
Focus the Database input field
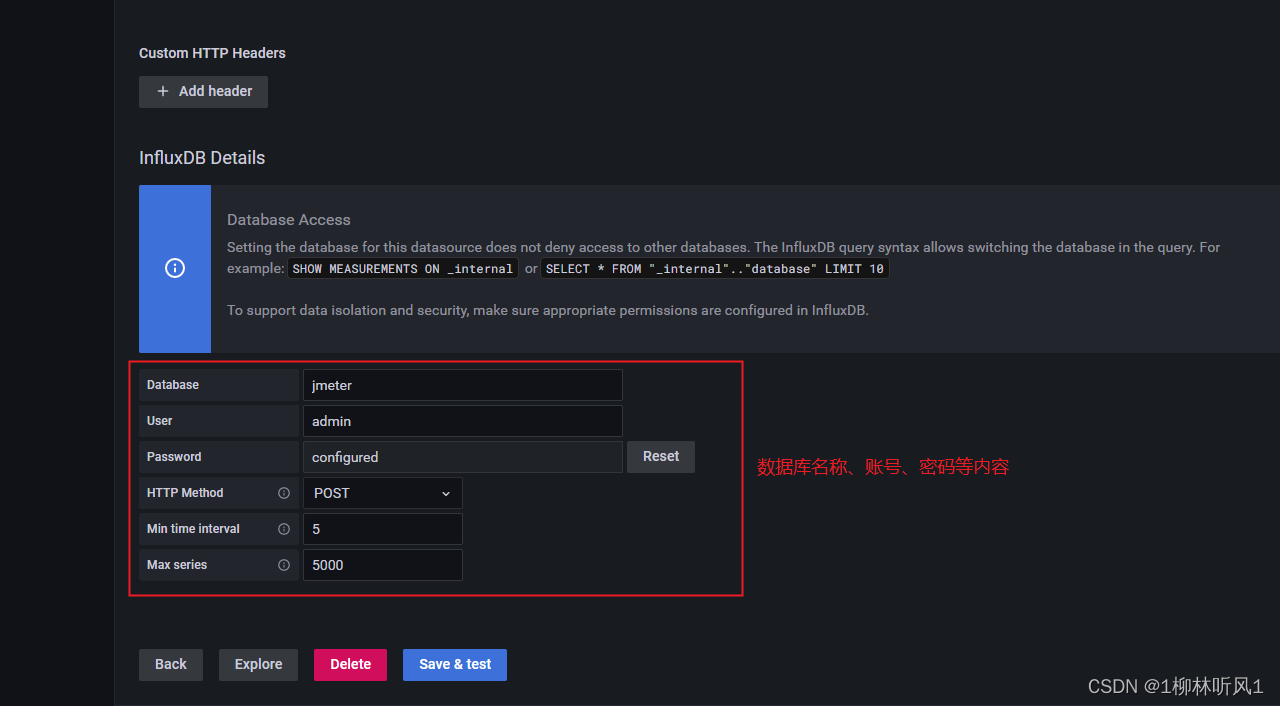click(463, 385)
